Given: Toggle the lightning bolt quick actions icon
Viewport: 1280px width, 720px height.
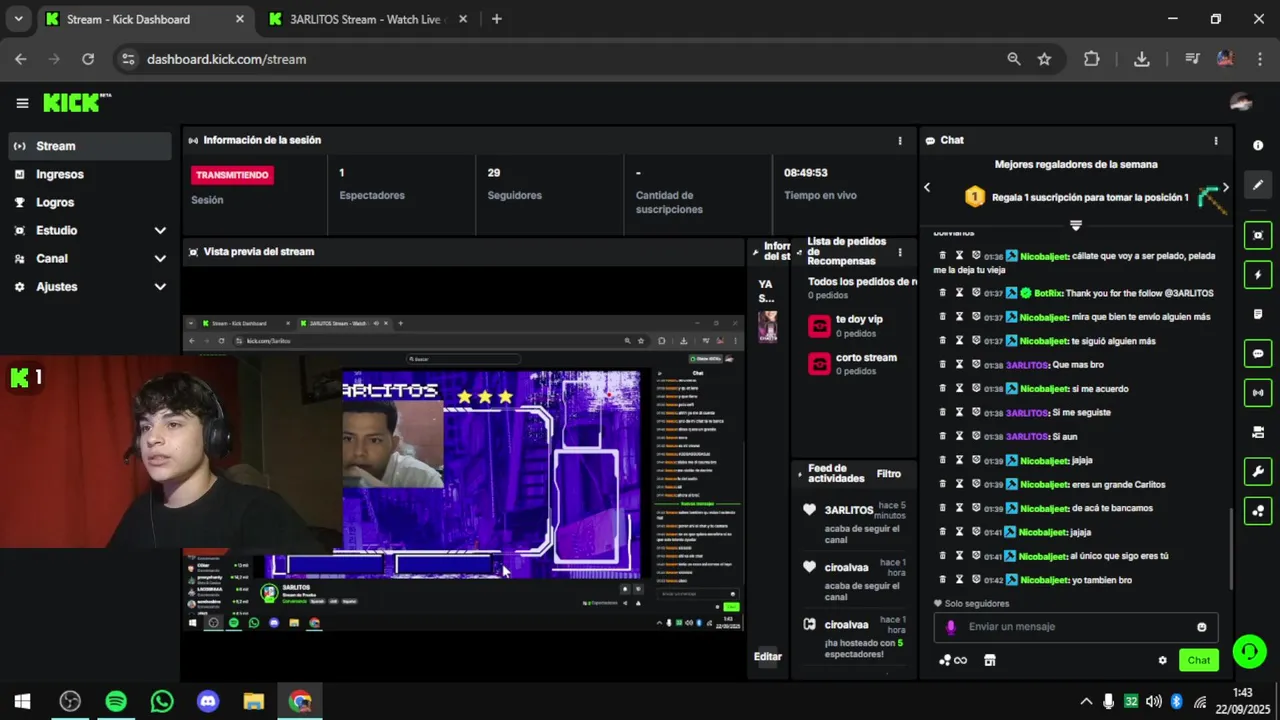Looking at the screenshot, I should (1258, 275).
